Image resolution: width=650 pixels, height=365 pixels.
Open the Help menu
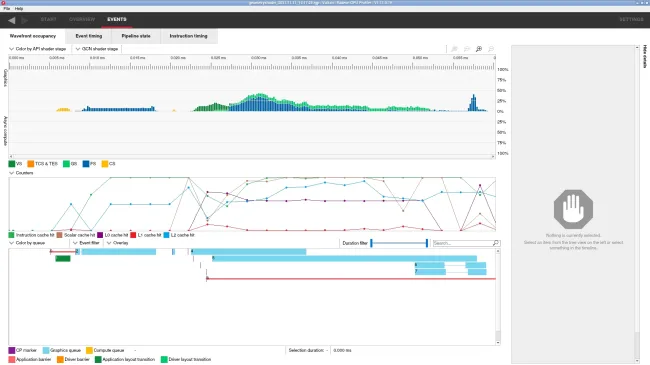click(x=19, y=8)
